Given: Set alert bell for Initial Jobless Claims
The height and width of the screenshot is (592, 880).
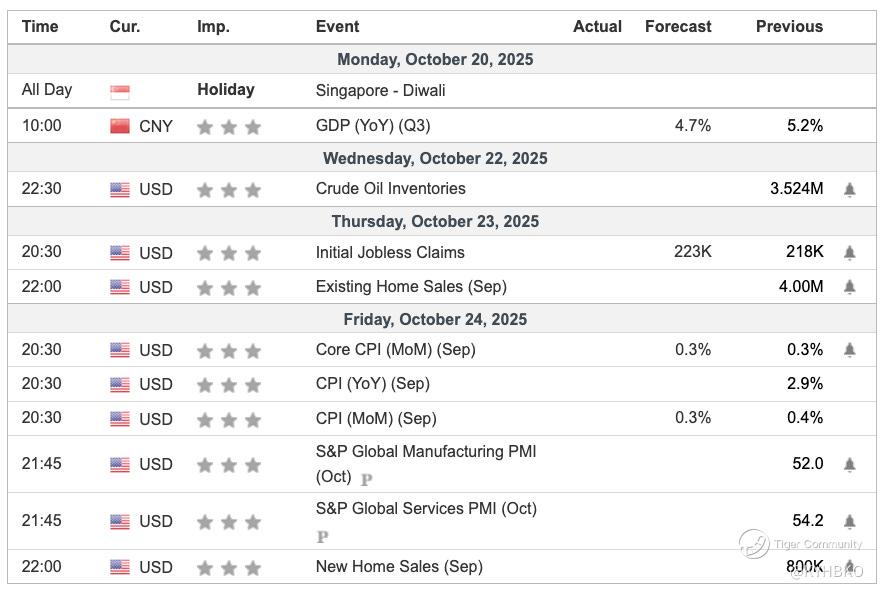Looking at the screenshot, I should [x=849, y=253].
